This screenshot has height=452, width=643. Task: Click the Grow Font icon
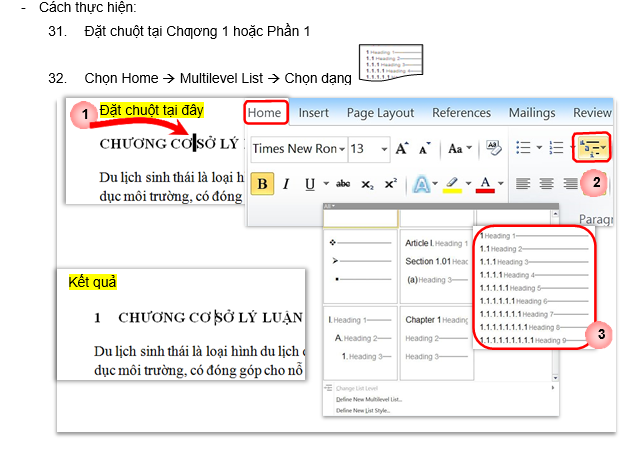pyautogui.click(x=402, y=149)
